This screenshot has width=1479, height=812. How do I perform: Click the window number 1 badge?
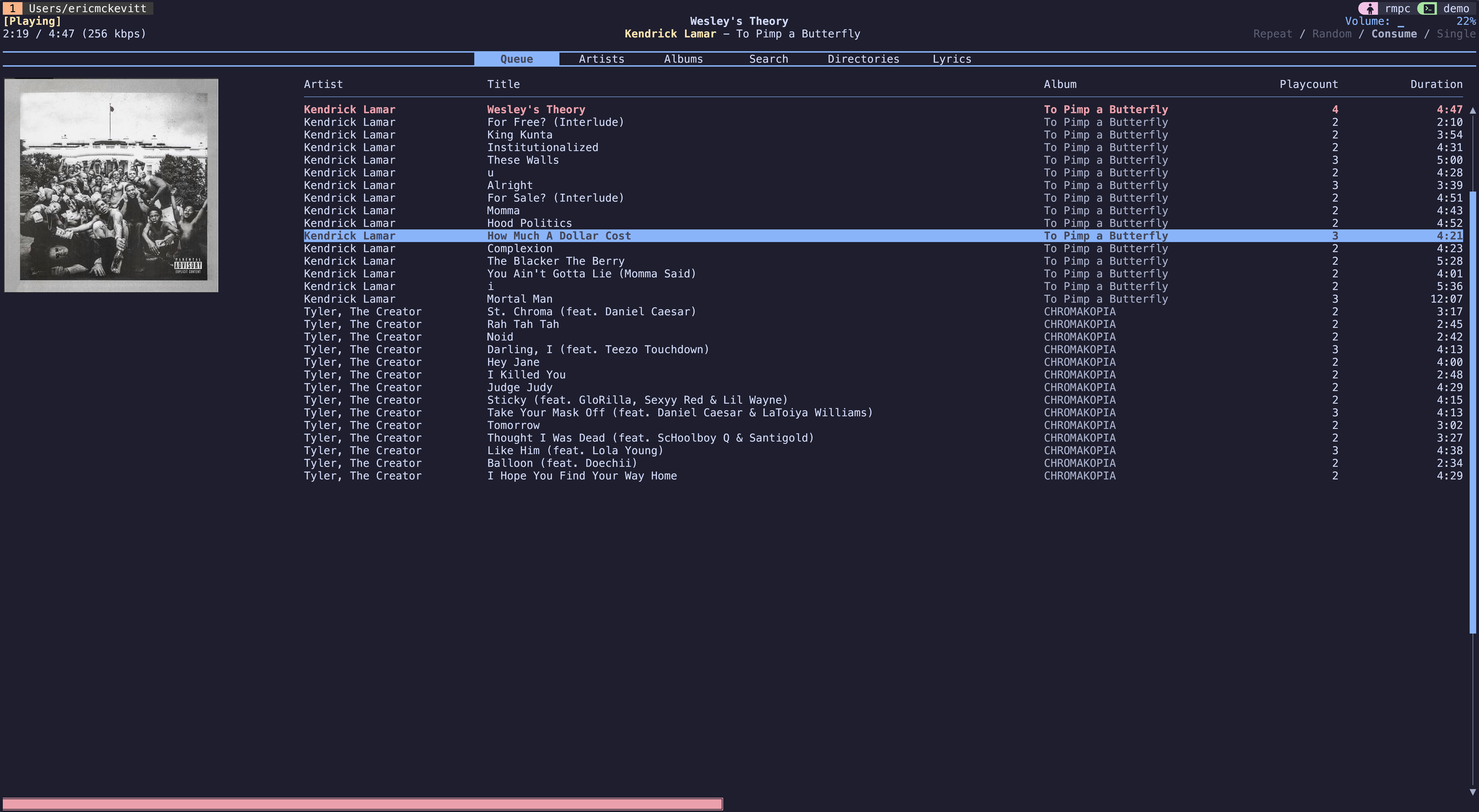click(x=12, y=9)
